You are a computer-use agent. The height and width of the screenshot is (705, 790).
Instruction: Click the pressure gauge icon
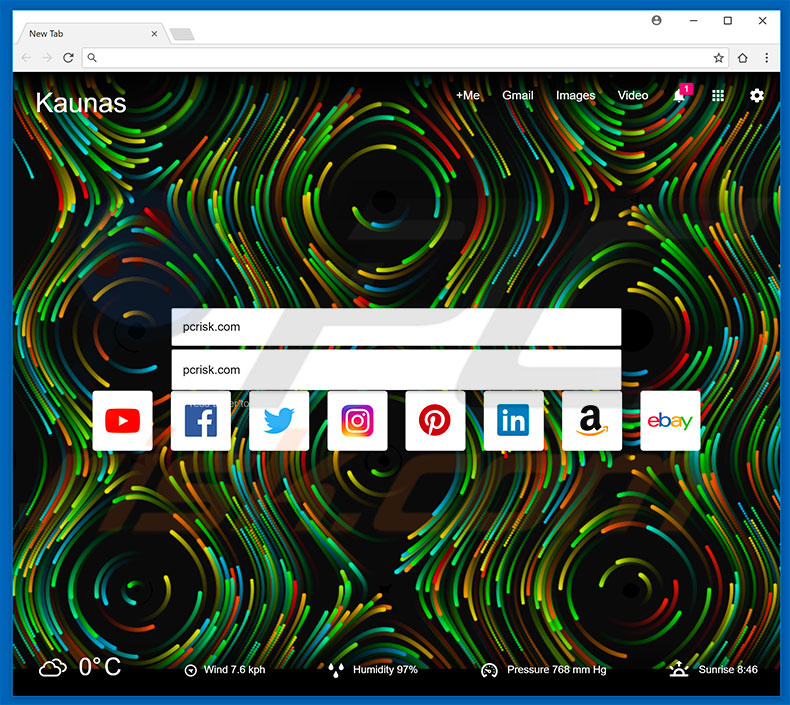[489, 670]
